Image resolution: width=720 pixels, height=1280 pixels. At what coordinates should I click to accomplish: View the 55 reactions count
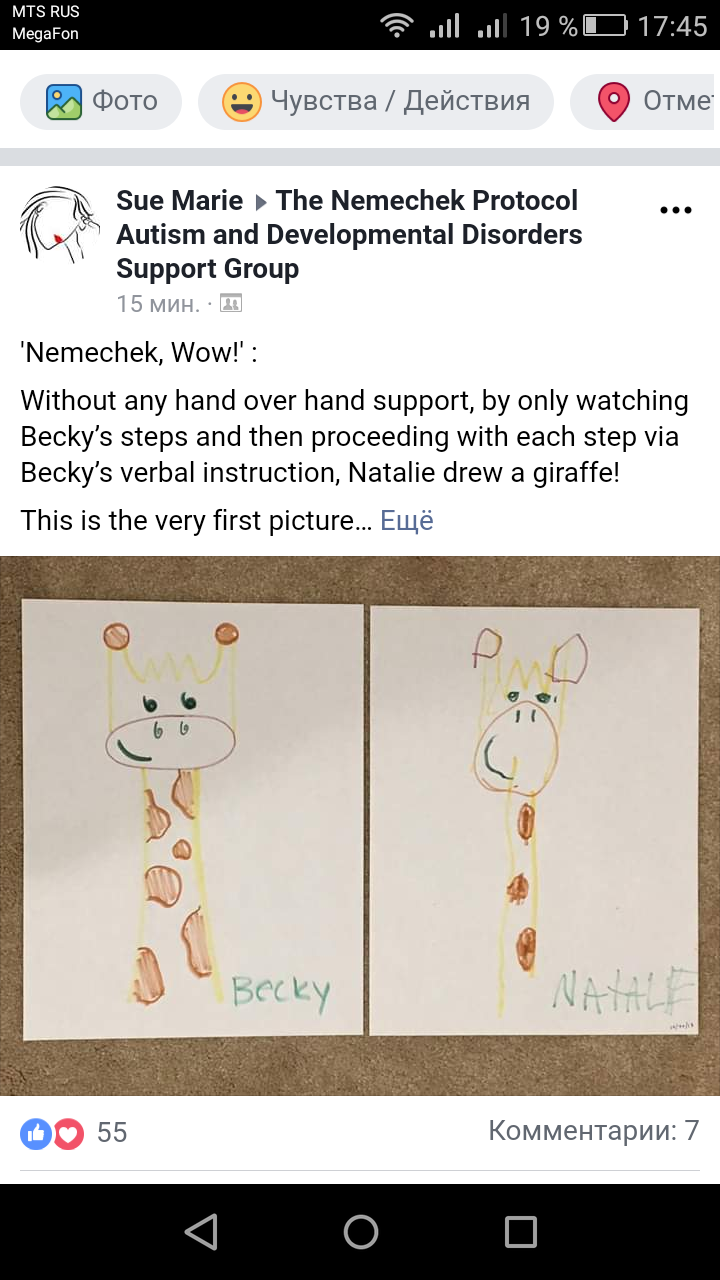click(112, 1132)
